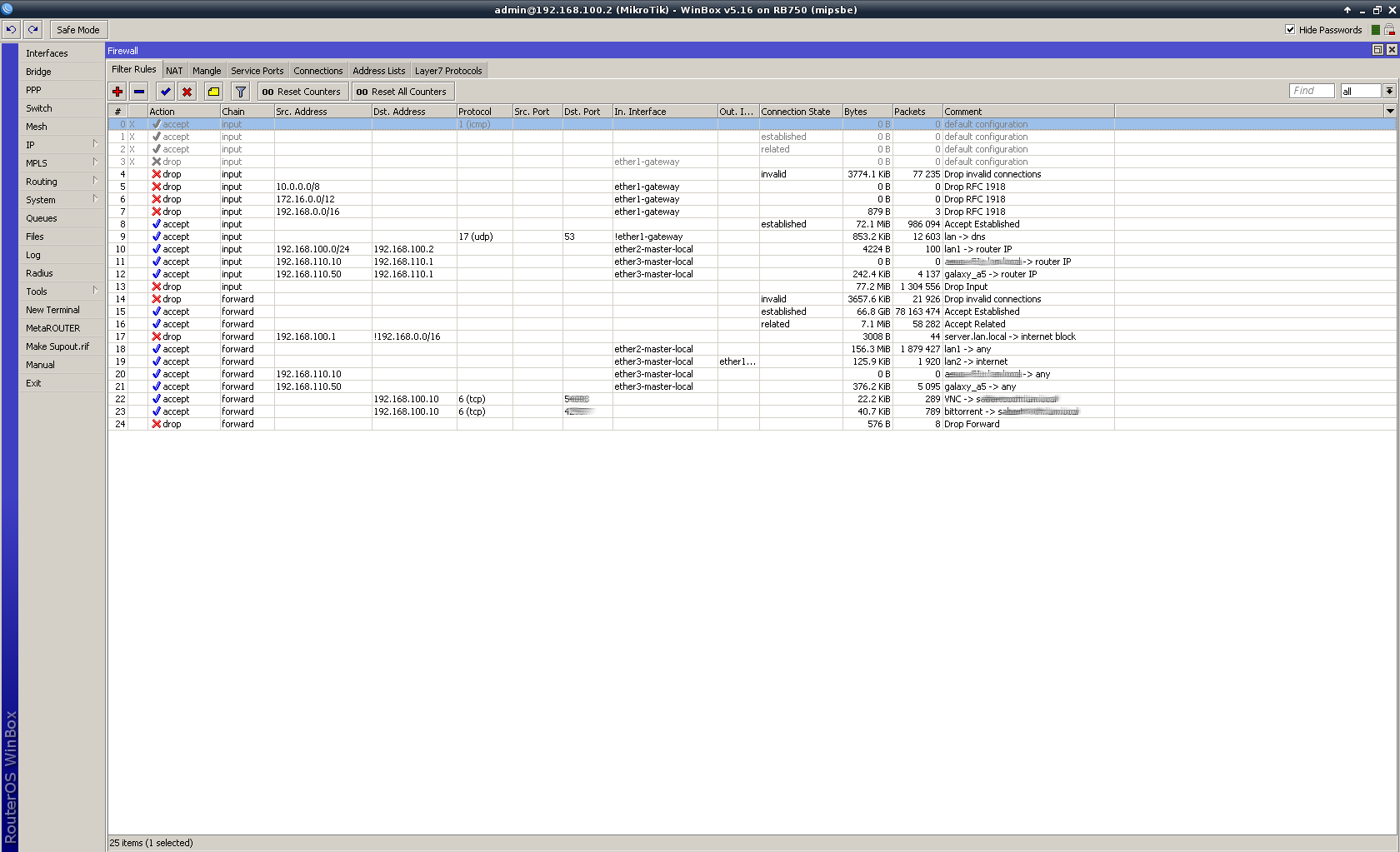This screenshot has width=1400, height=852.
Task: Select rule 'server.lan.local -> internet block'
Action: pos(752,336)
